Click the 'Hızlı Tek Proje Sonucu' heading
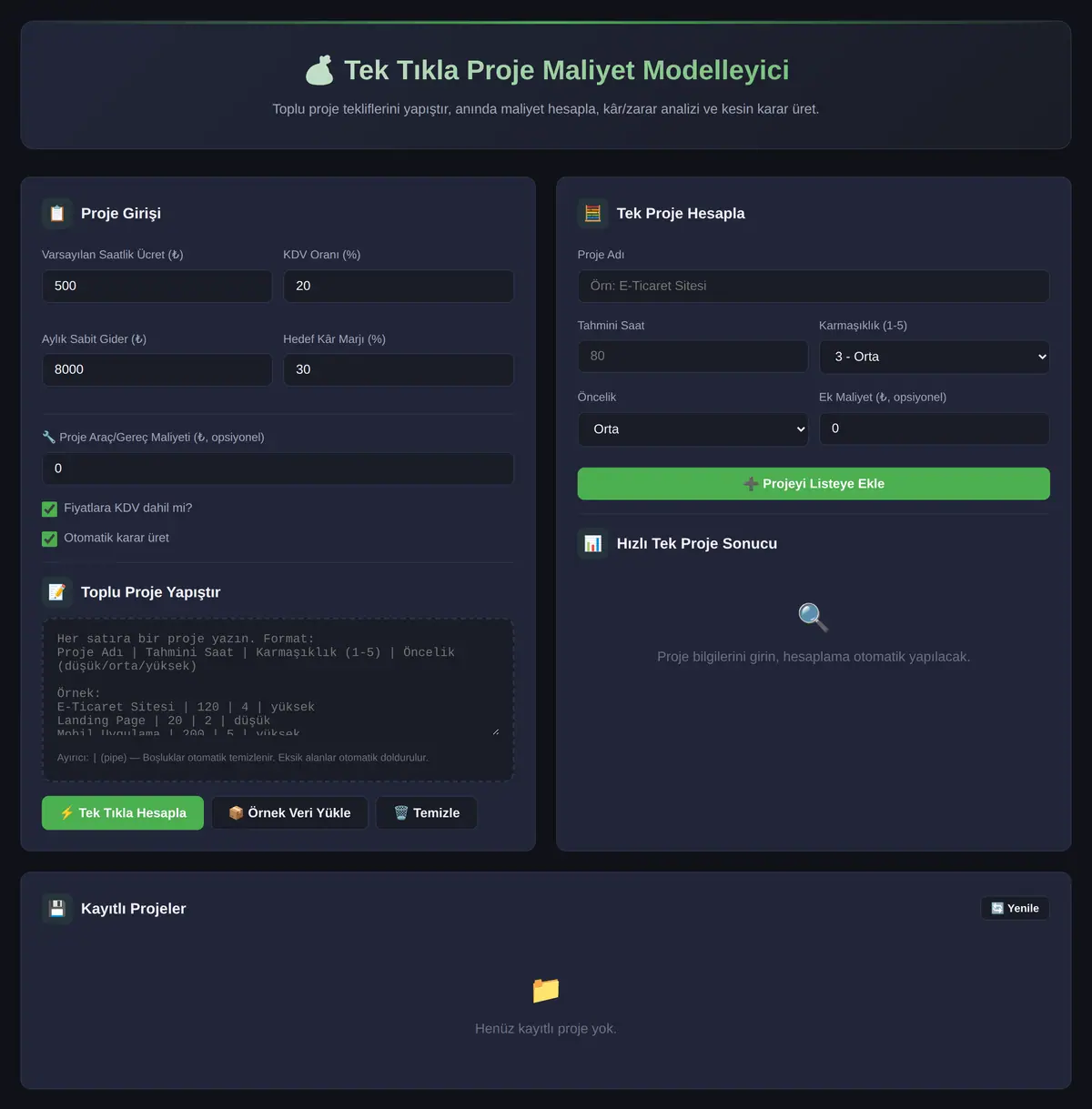This screenshot has width=1092, height=1109. point(697,544)
